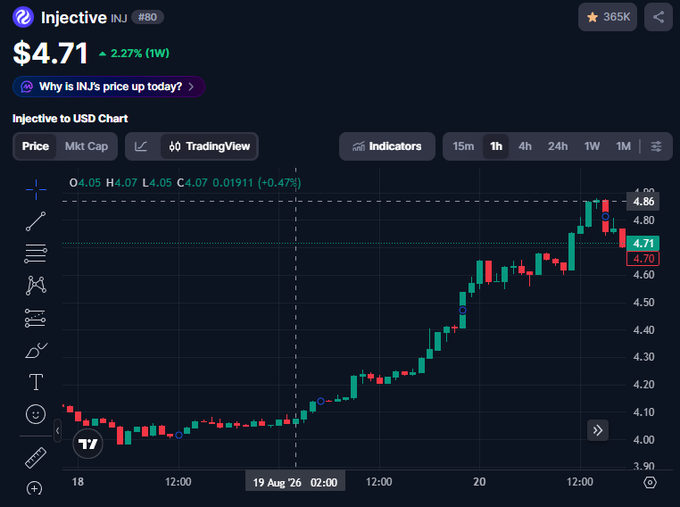Select the XABCD pattern tool
Image resolution: width=680 pixels, height=507 pixels.
[36, 285]
